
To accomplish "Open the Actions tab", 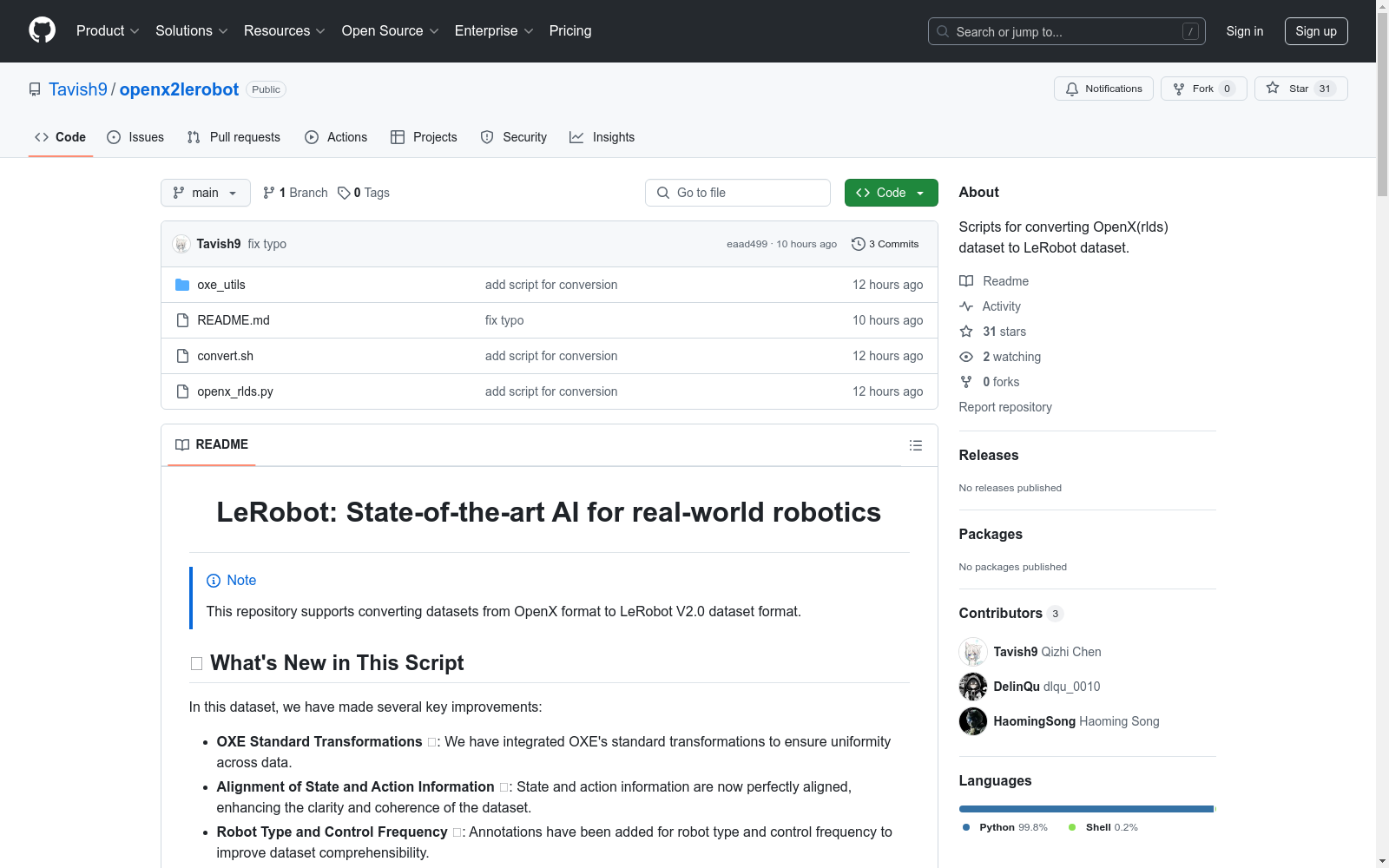I will pos(336,137).
